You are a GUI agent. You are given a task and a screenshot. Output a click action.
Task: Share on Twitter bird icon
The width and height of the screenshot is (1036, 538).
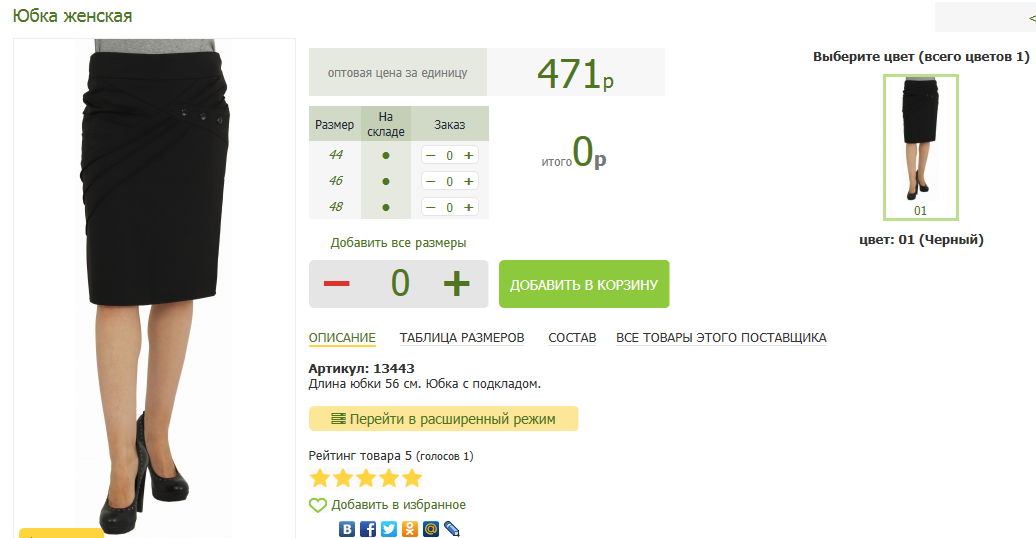click(x=389, y=529)
